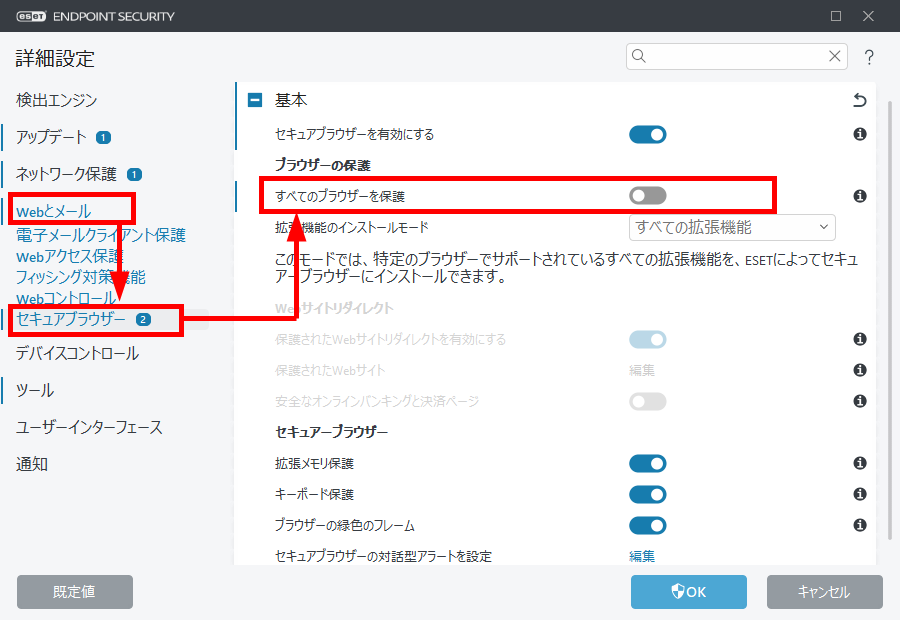Show info for 保護されたWebサイト
The width and height of the screenshot is (900, 620).
tap(860, 370)
